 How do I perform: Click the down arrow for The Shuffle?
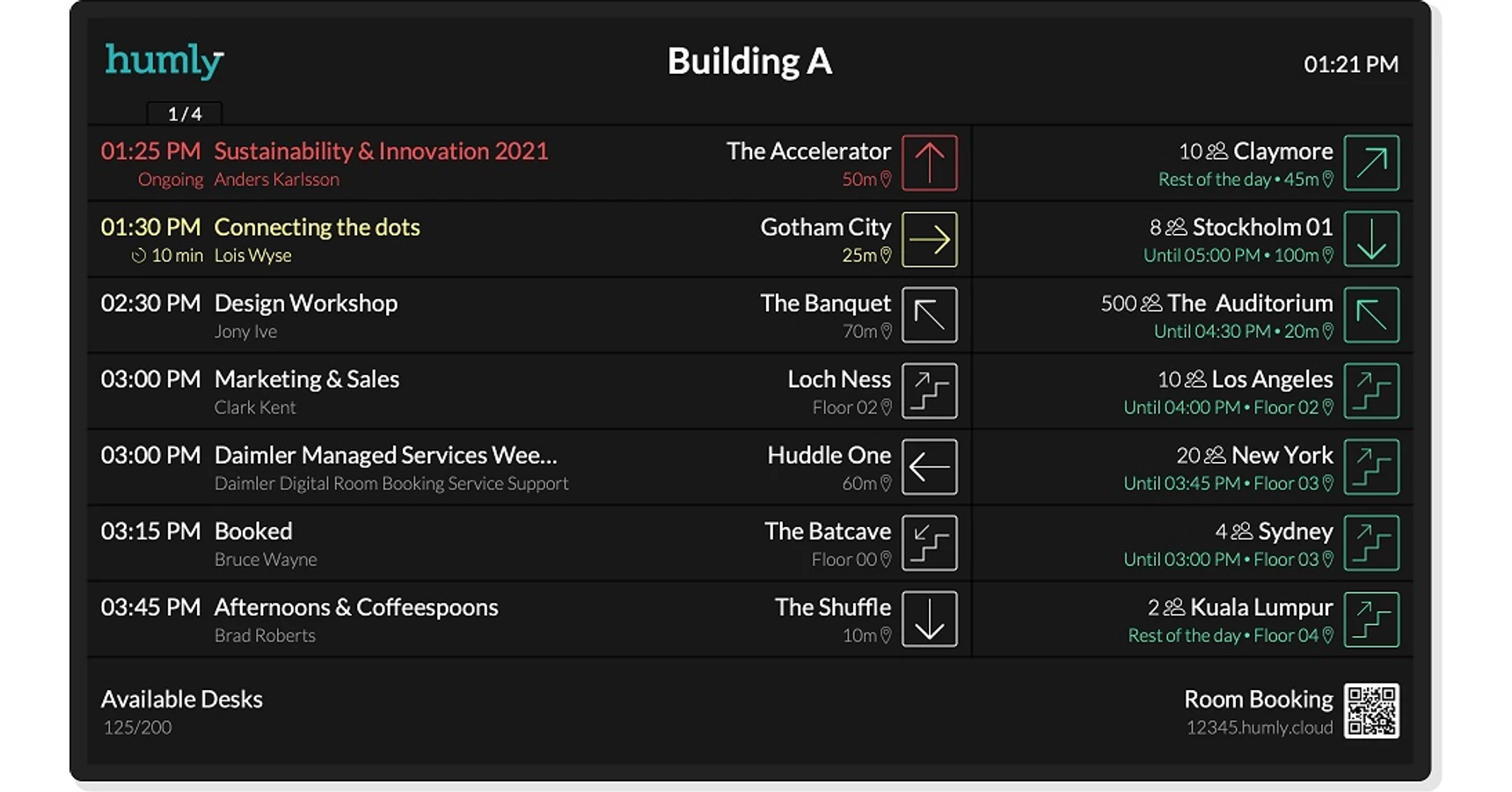pyautogui.click(x=929, y=620)
